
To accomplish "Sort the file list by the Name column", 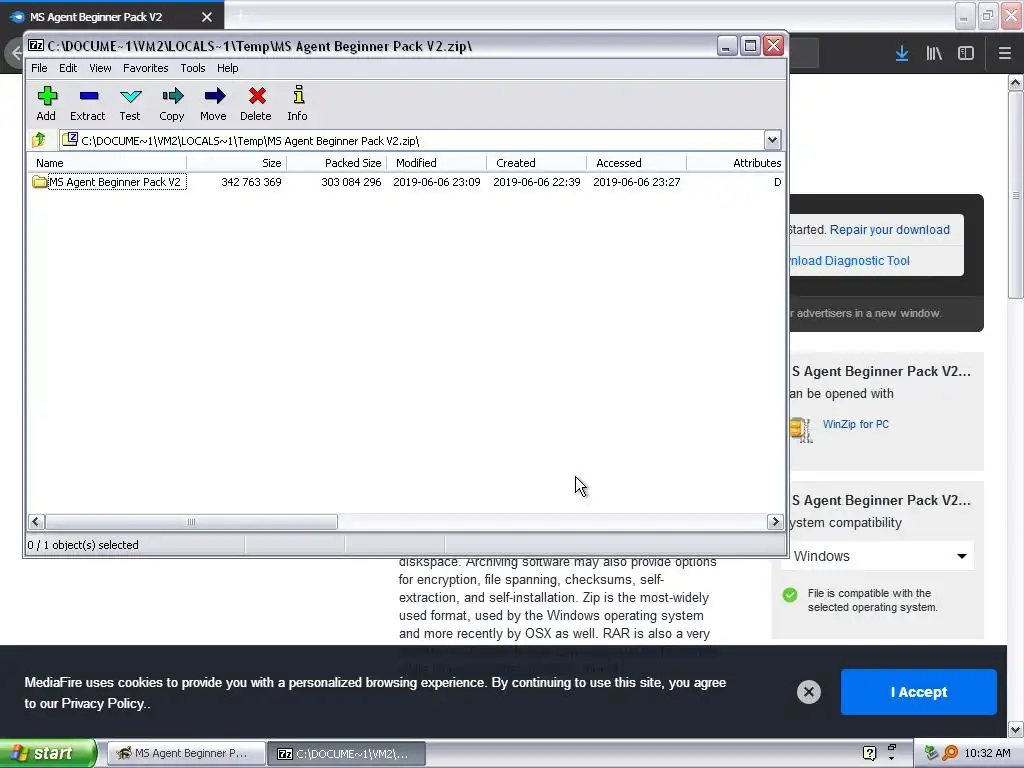I will (x=107, y=163).
